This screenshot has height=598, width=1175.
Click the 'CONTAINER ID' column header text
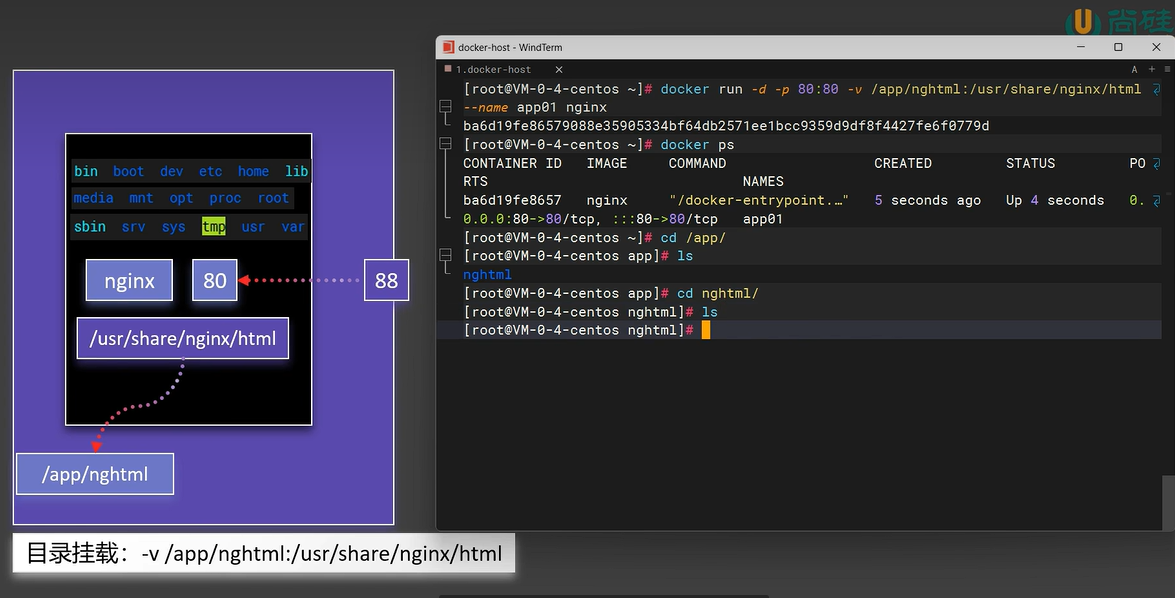tap(512, 163)
